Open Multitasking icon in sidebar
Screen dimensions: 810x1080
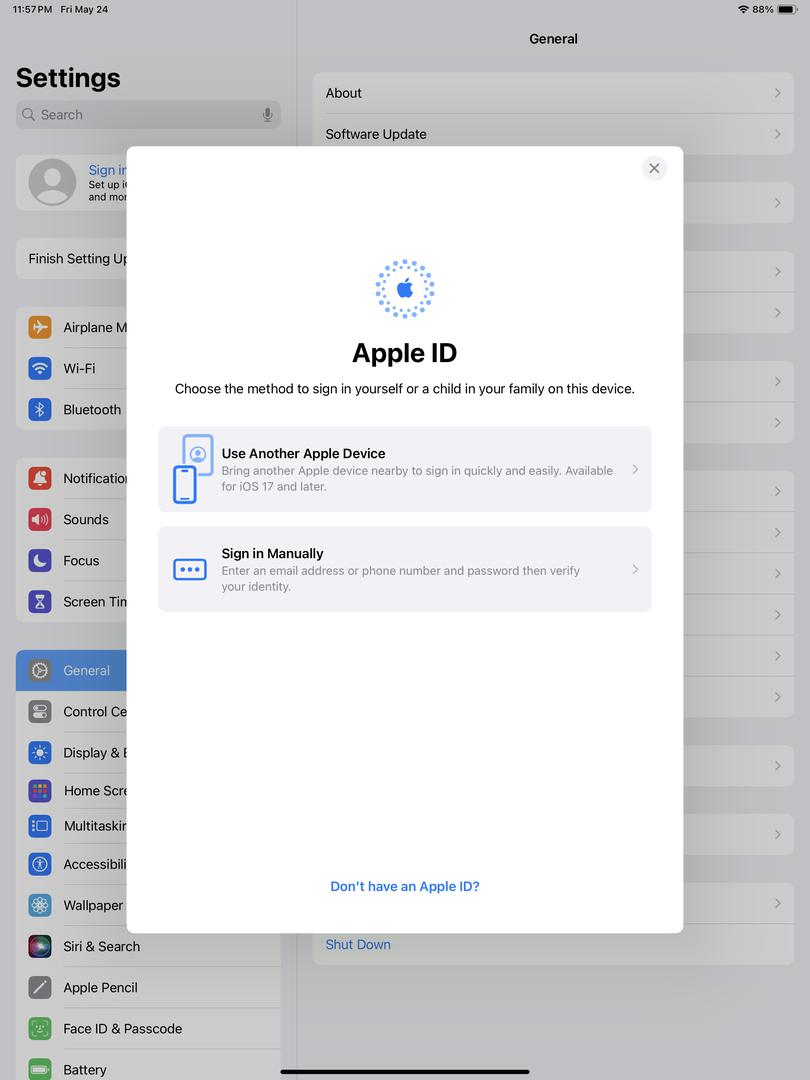(x=40, y=826)
